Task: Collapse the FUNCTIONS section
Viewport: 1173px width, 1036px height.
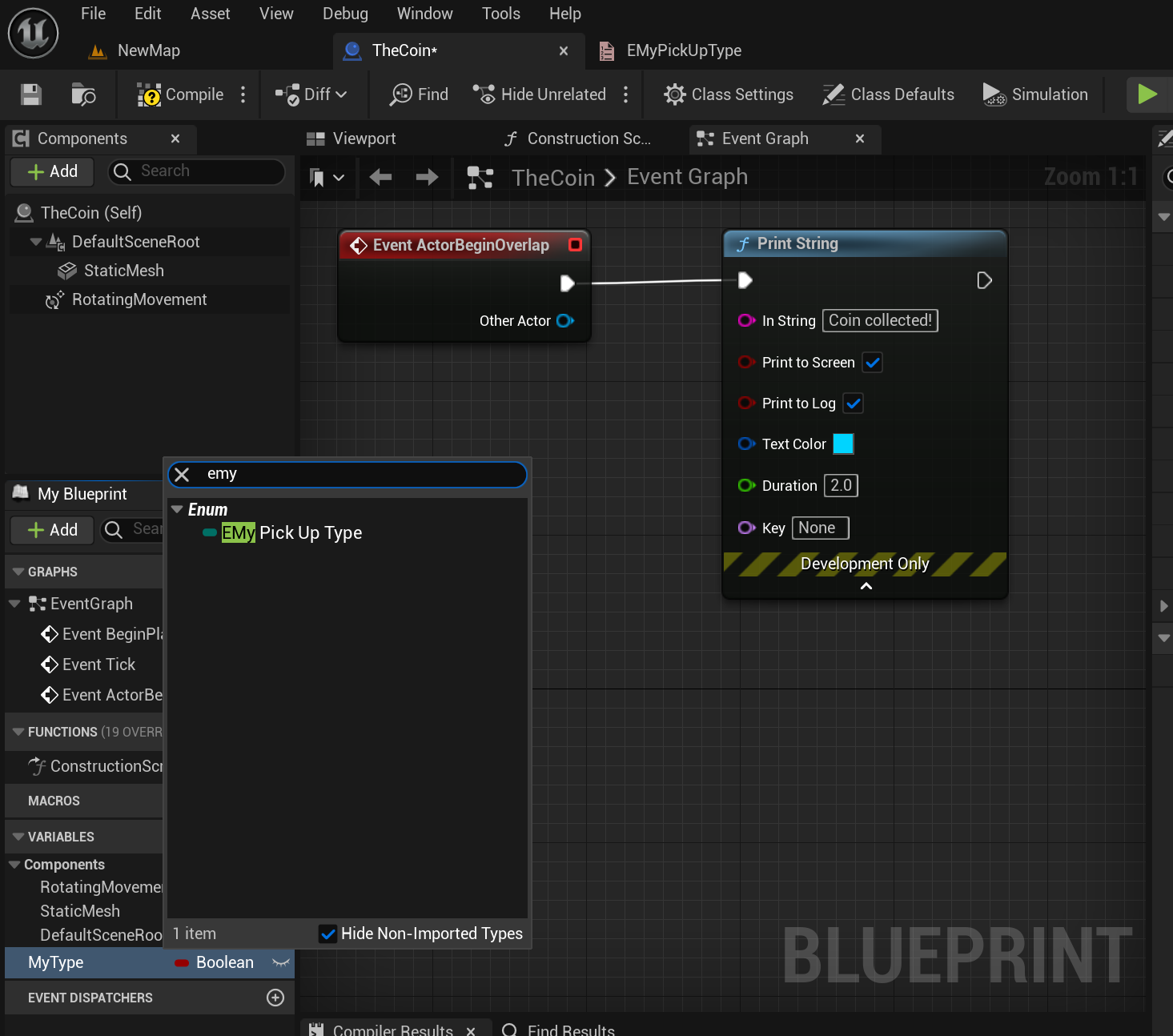Action: coord(18,732)
